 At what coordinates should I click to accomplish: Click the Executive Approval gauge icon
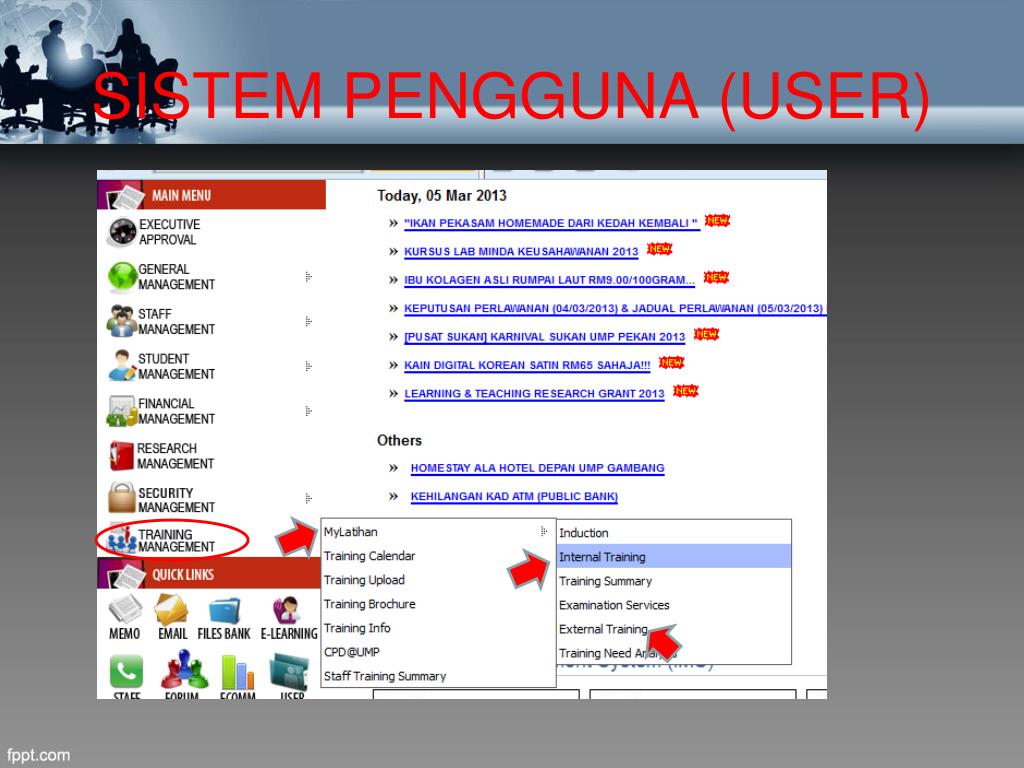pyautogui.click(x=122, y=232)
